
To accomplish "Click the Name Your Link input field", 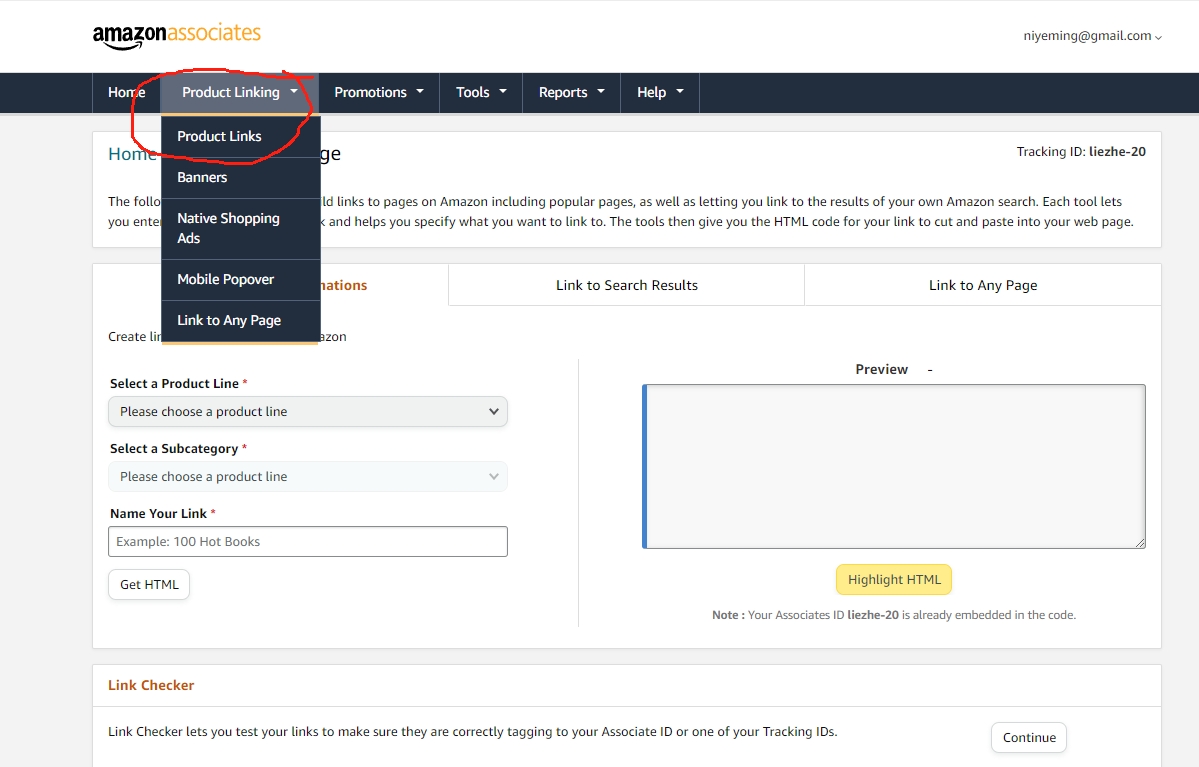I will (x=308, y=541).
